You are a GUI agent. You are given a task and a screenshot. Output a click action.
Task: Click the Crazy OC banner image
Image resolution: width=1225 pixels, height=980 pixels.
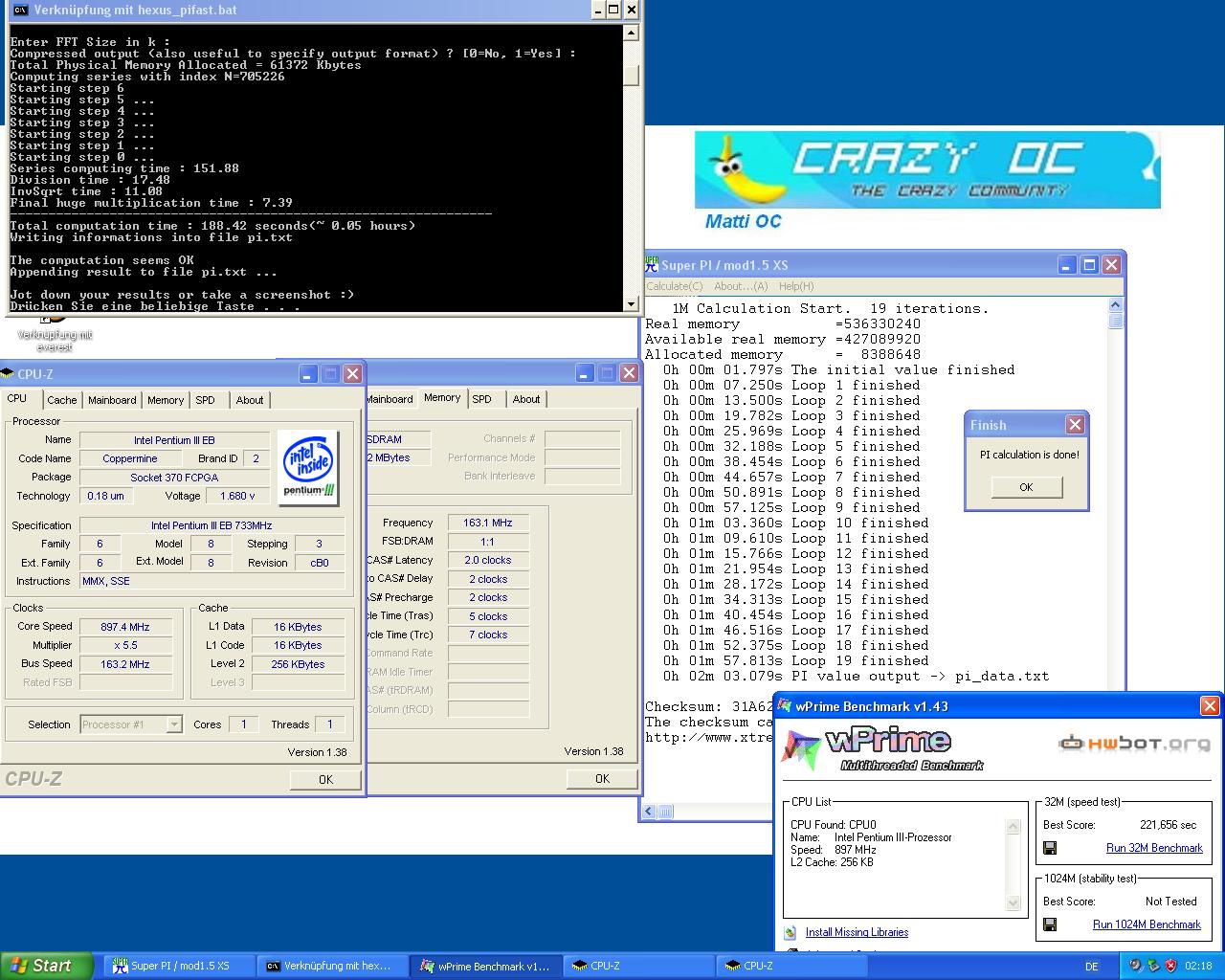pos(927,169)
